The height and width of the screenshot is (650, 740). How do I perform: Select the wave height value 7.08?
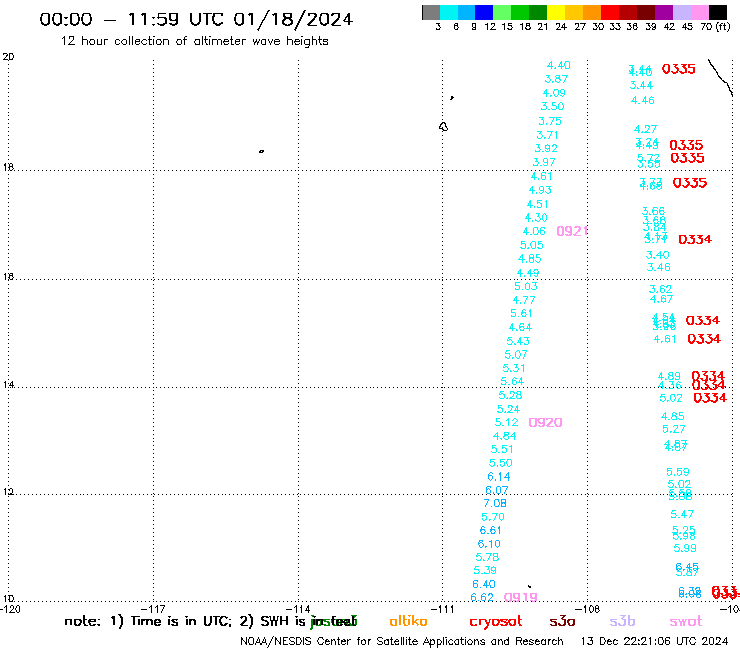495,504
